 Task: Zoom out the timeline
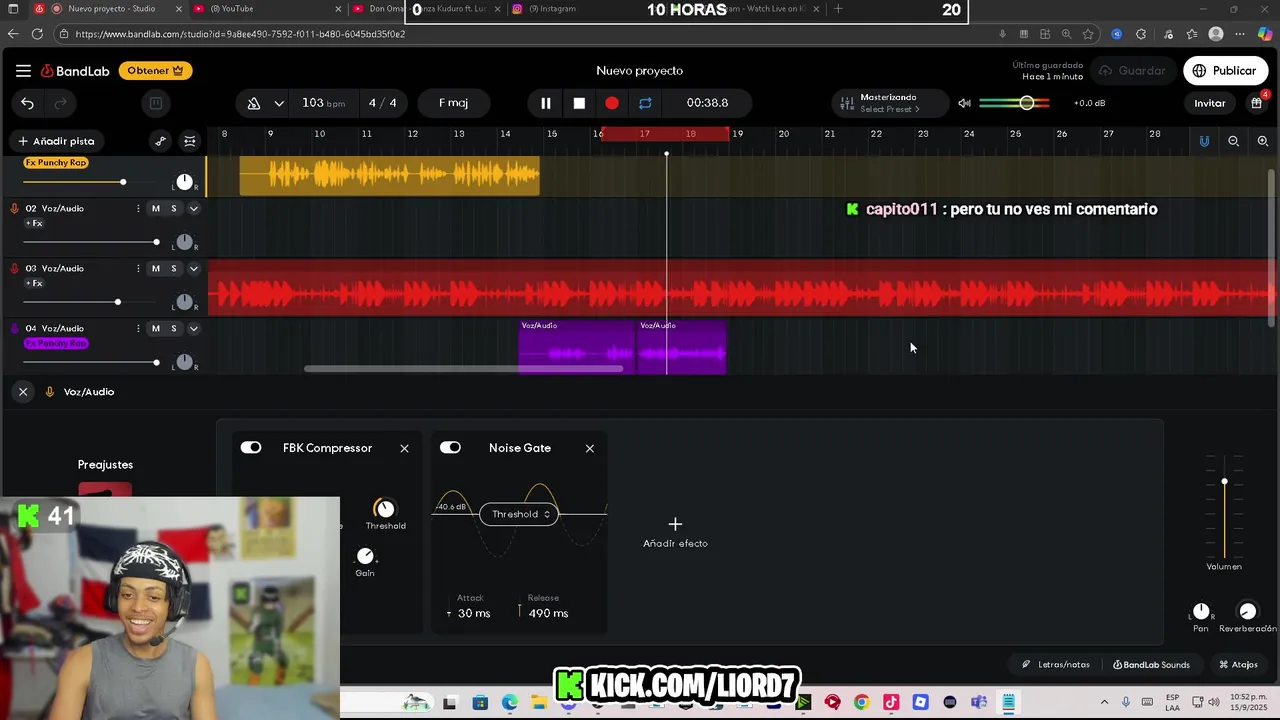(1233, 141)
